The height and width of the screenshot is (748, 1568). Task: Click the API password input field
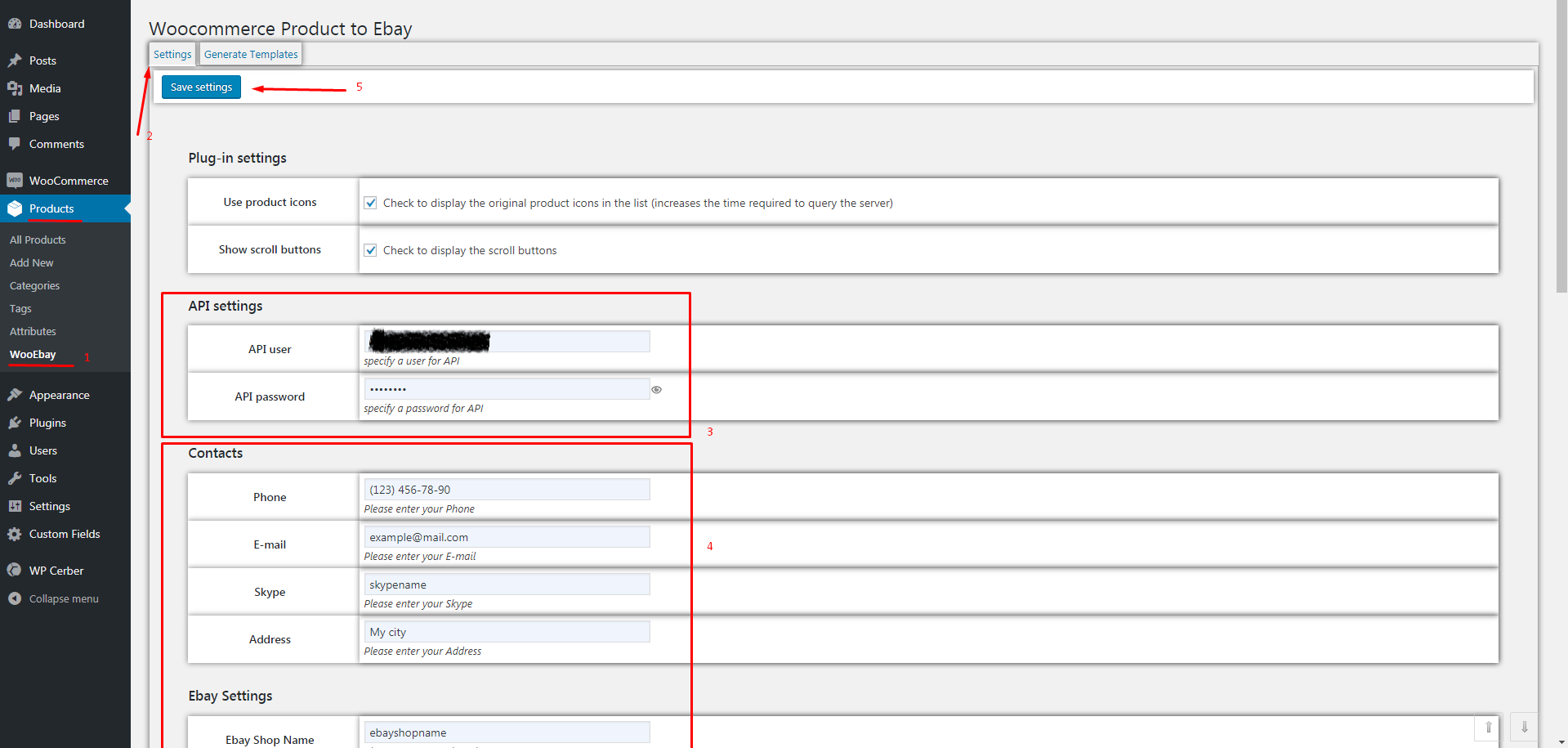click(507, 388)
